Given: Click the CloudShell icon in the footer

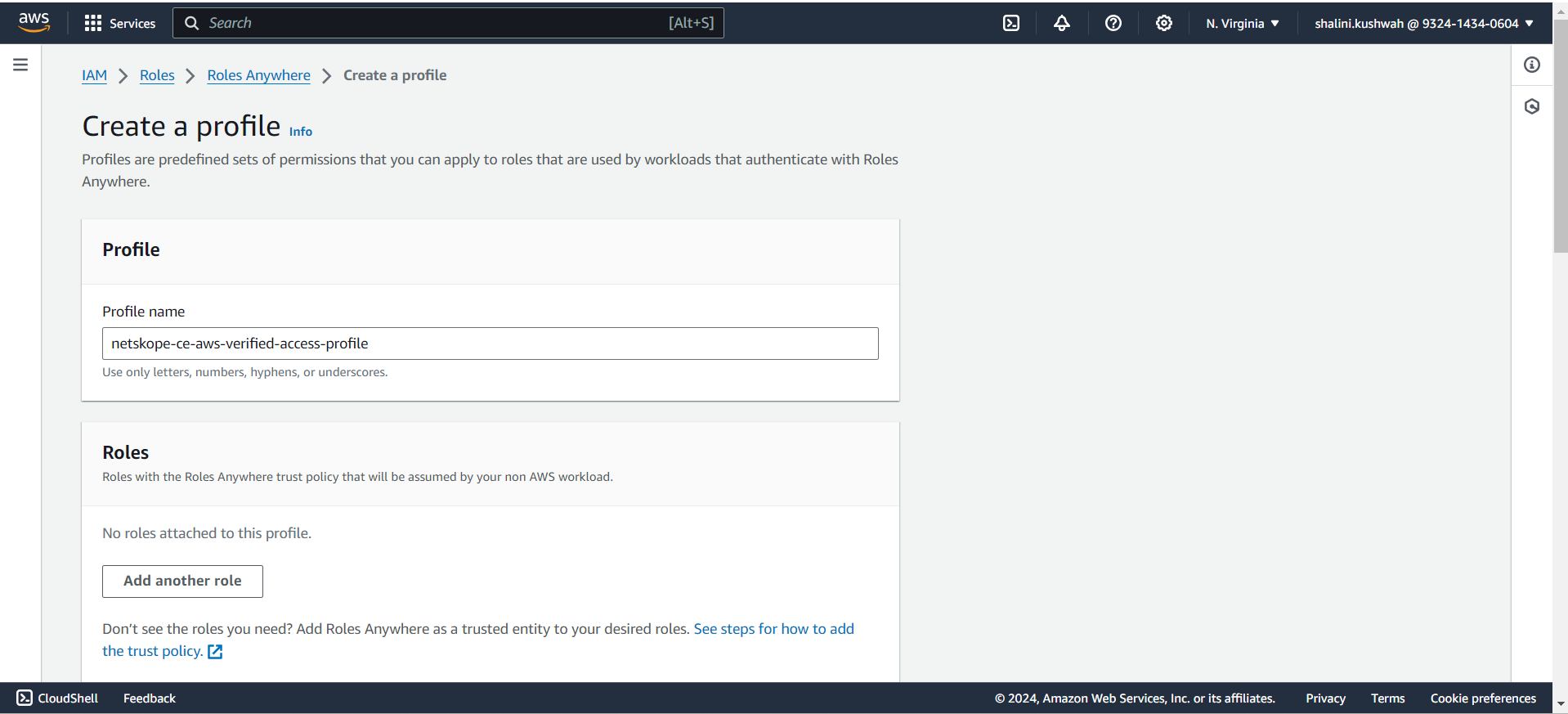Looking at the screenshot, I should point(25,698).
